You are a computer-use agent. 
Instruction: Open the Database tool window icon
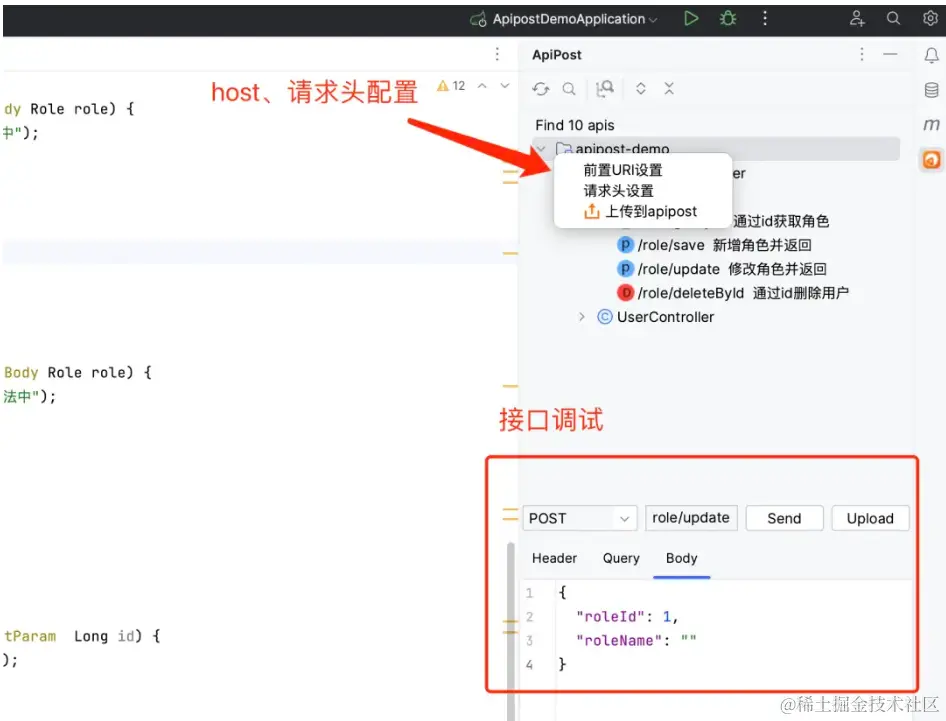pos(932,91)
